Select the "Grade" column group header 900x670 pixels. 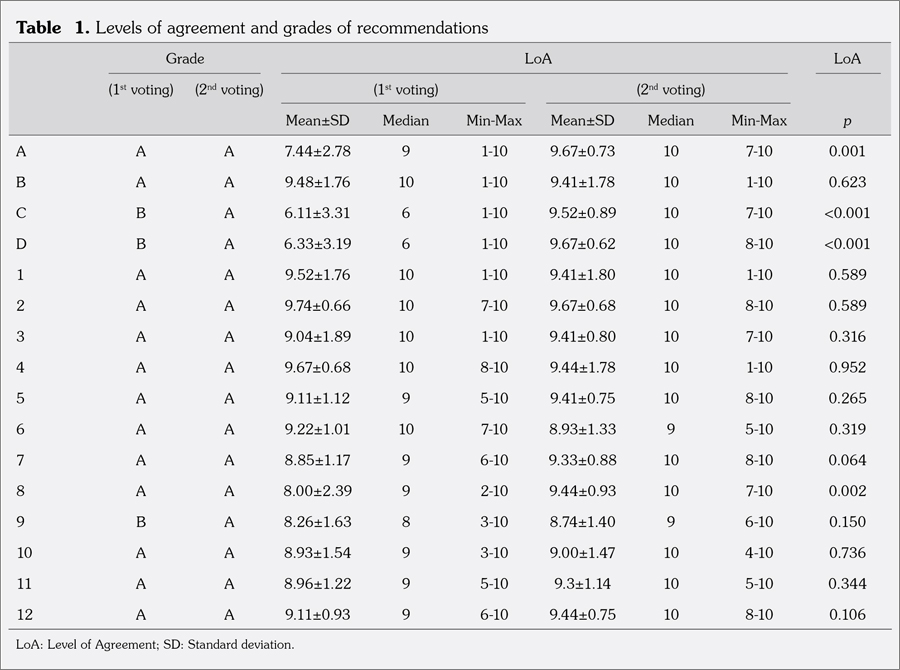[184, 59]
